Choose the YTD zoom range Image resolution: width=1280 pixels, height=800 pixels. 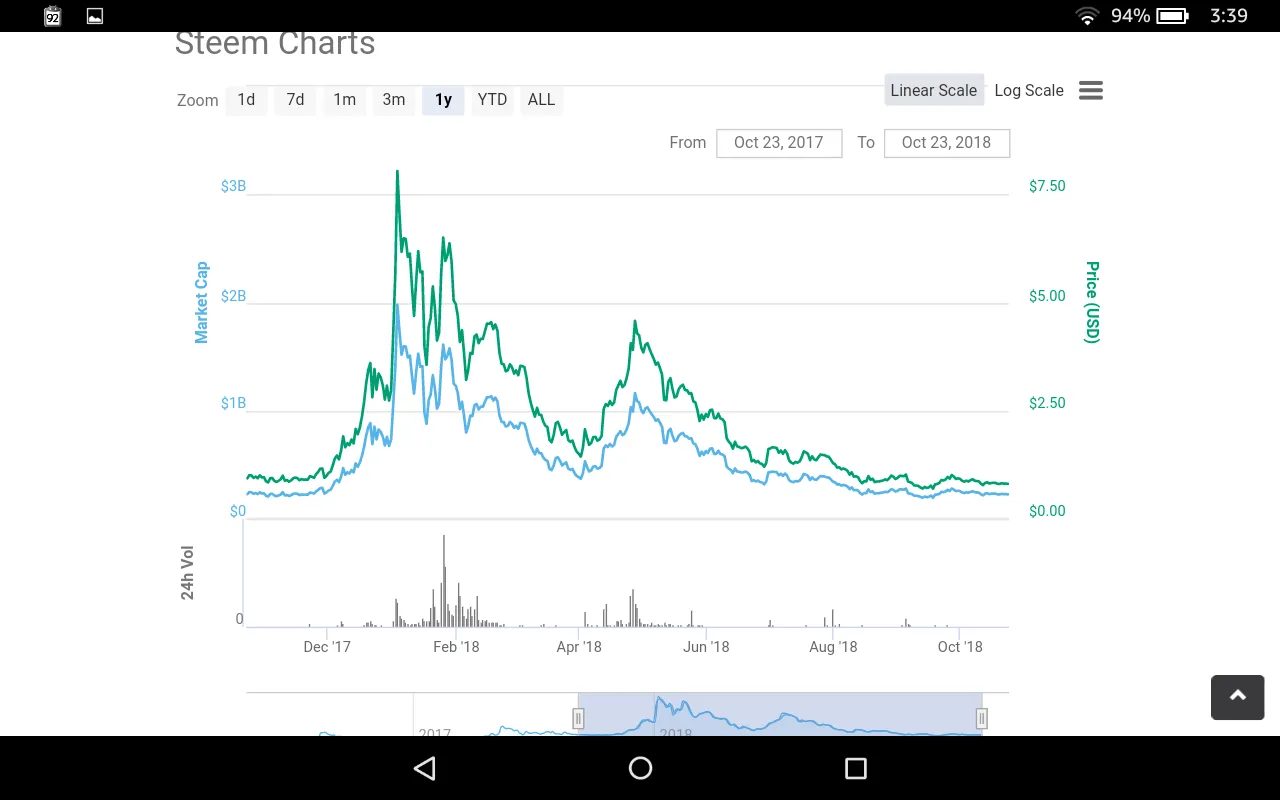[492, 100]
